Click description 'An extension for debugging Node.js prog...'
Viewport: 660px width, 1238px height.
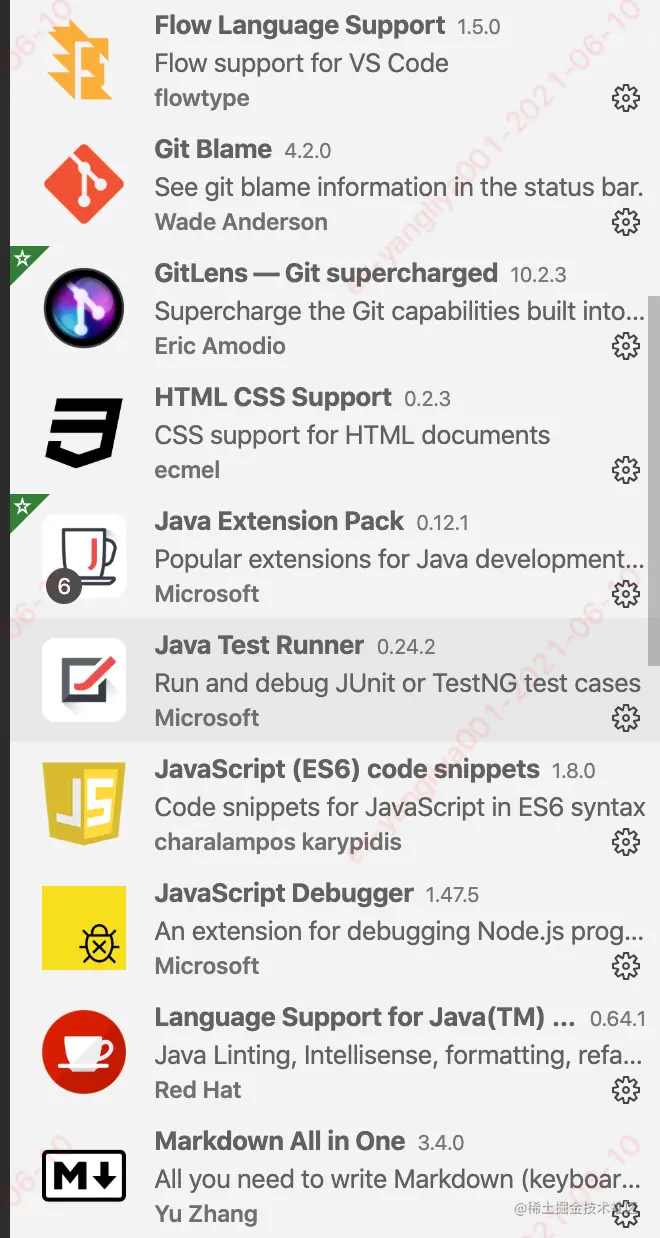400,931
